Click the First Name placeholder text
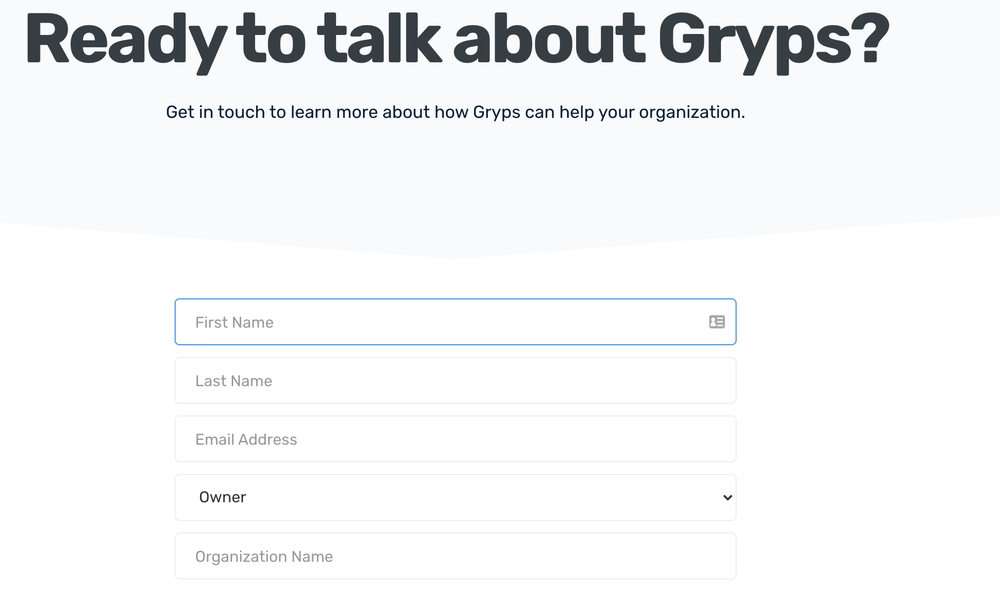1000x589 pixels. coord(232,322)
